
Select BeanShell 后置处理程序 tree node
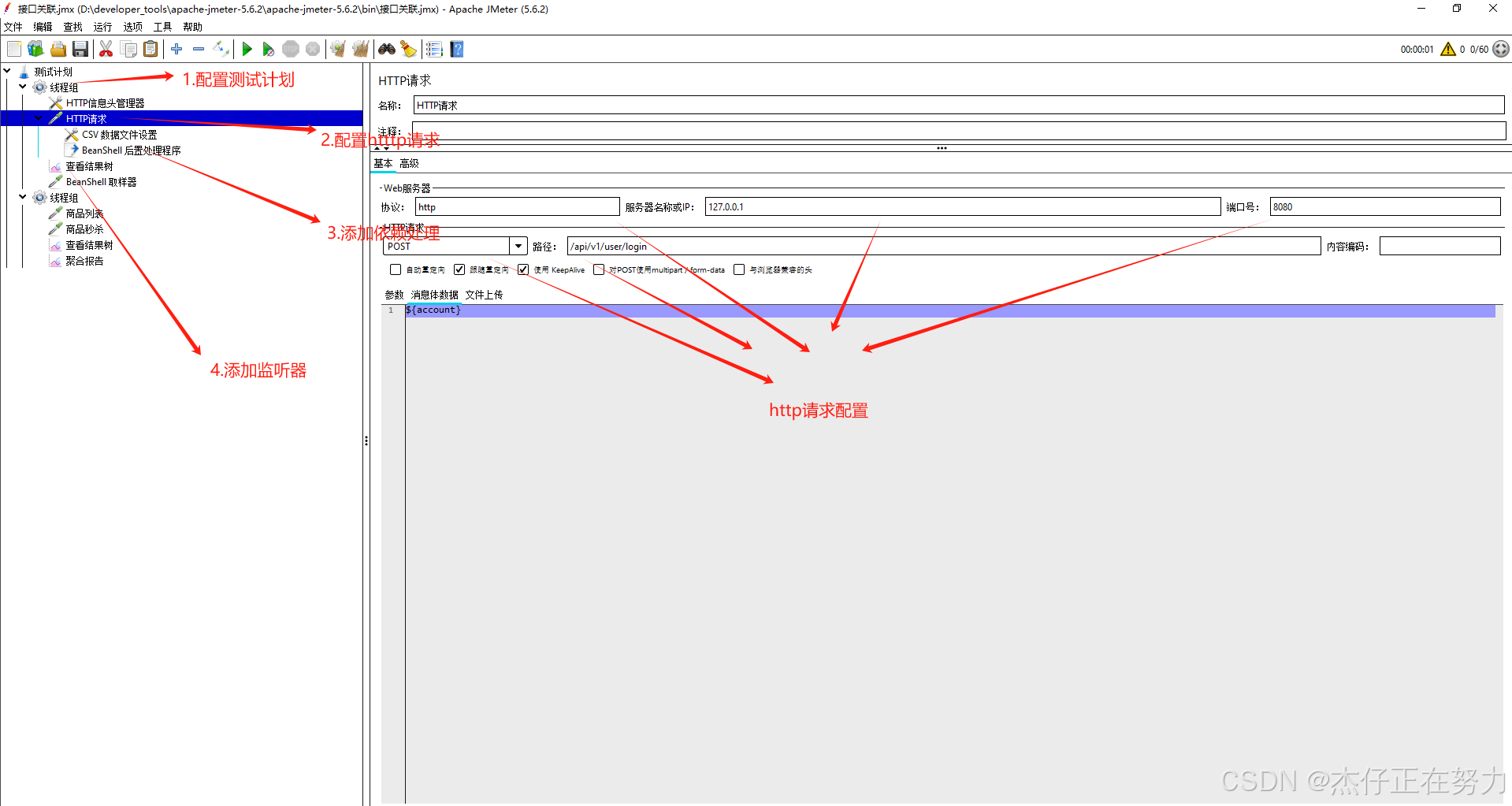point(131,150)
